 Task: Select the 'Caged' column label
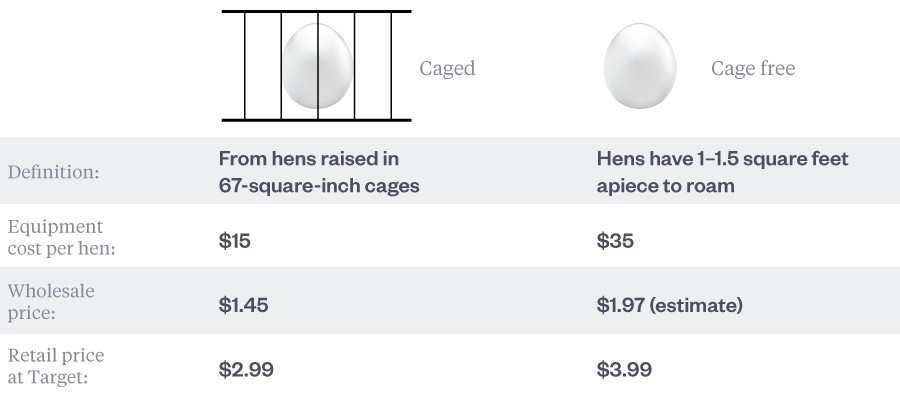click(447, 68)
